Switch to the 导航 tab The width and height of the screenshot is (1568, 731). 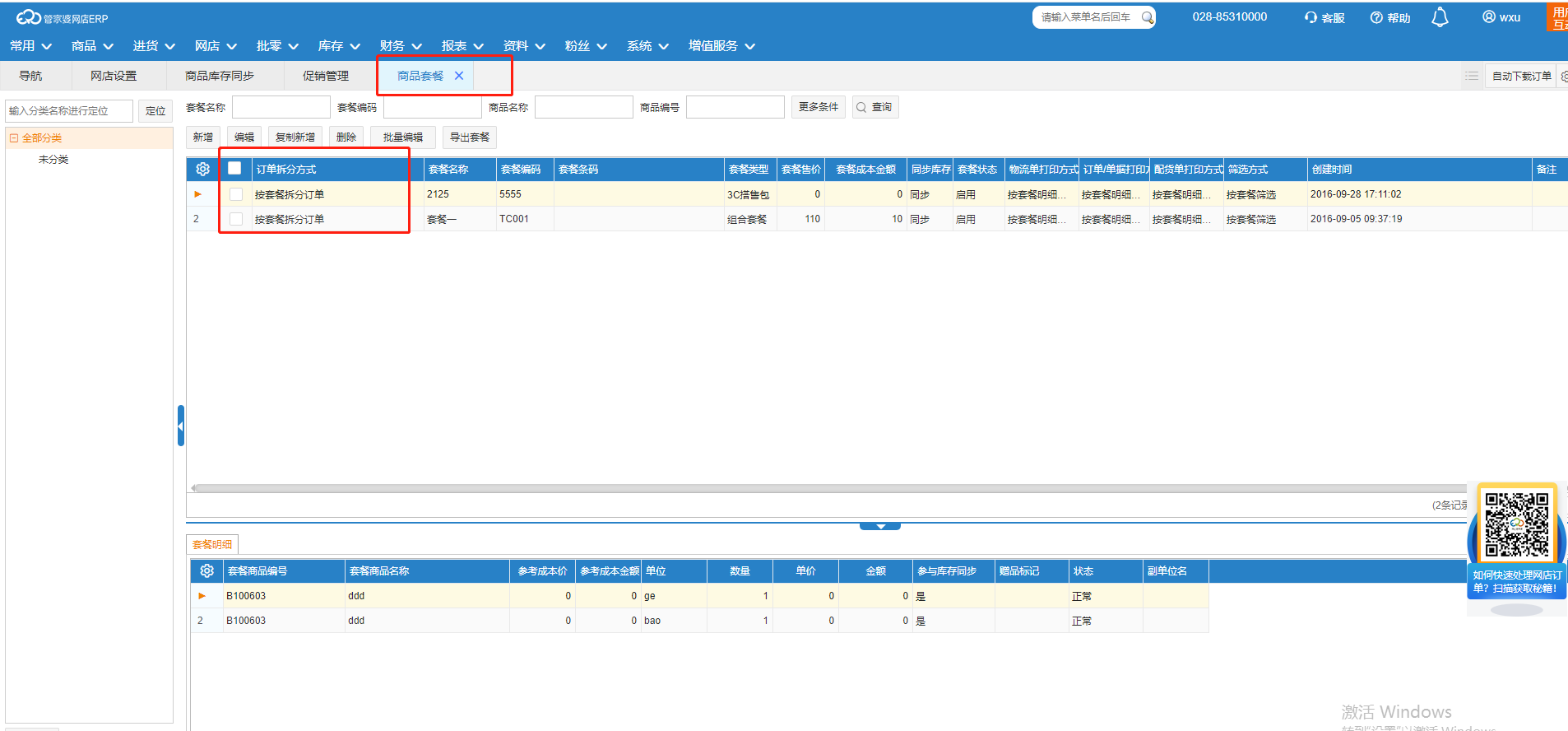point(30,76)
